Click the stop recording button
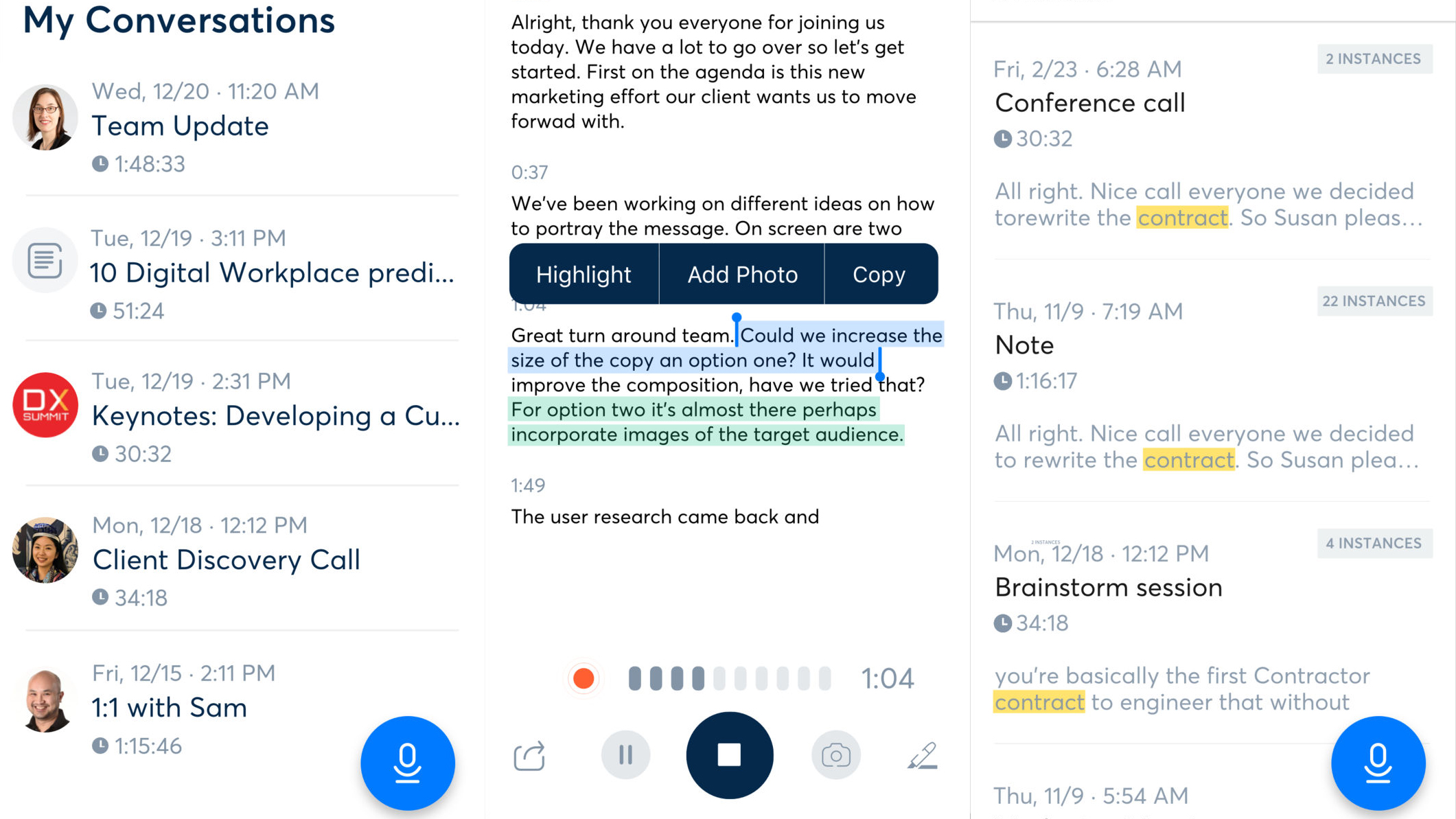Image resolution: width=1456 pixels, height=819 pixels. (x=728, y=755)
